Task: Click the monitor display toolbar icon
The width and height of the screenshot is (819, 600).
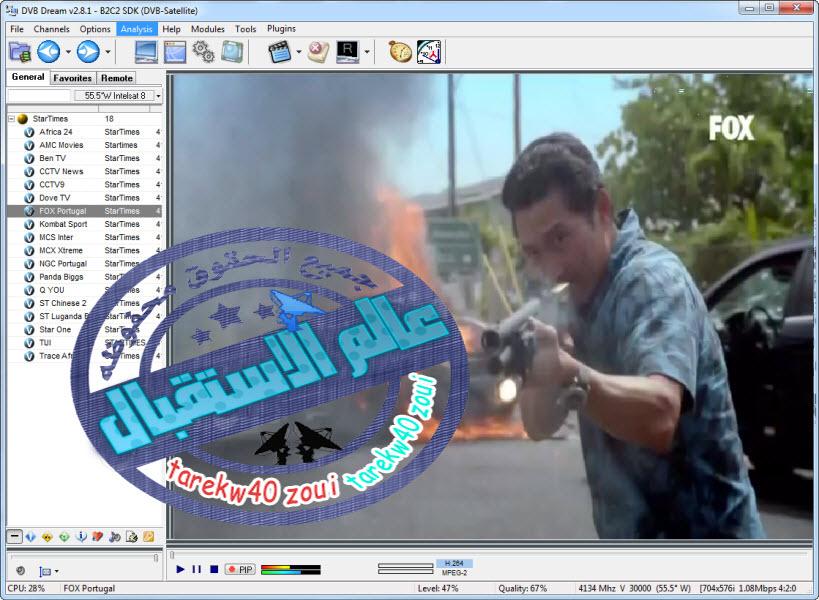Action: coord(146,52)
